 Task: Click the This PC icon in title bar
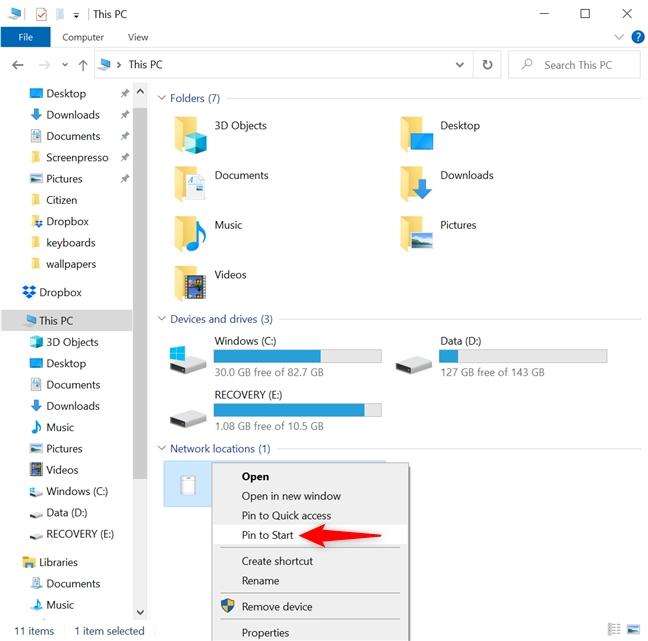(15, 14)
